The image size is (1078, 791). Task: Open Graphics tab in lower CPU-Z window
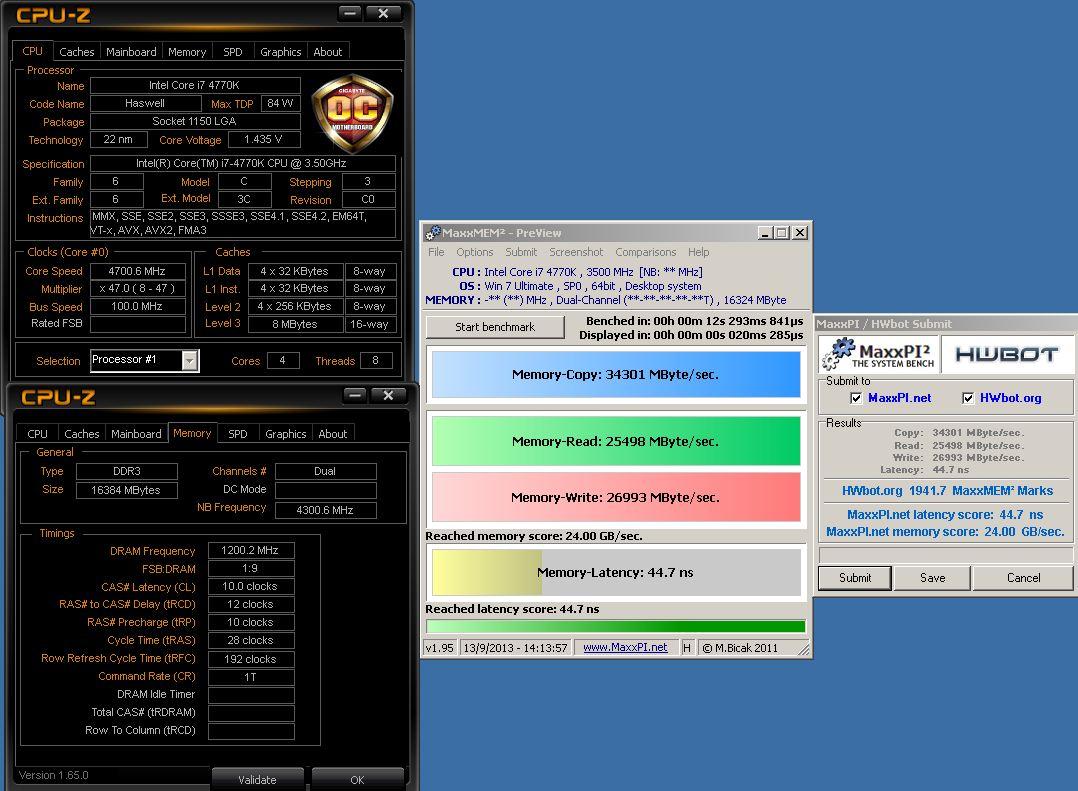click(285, 434)
